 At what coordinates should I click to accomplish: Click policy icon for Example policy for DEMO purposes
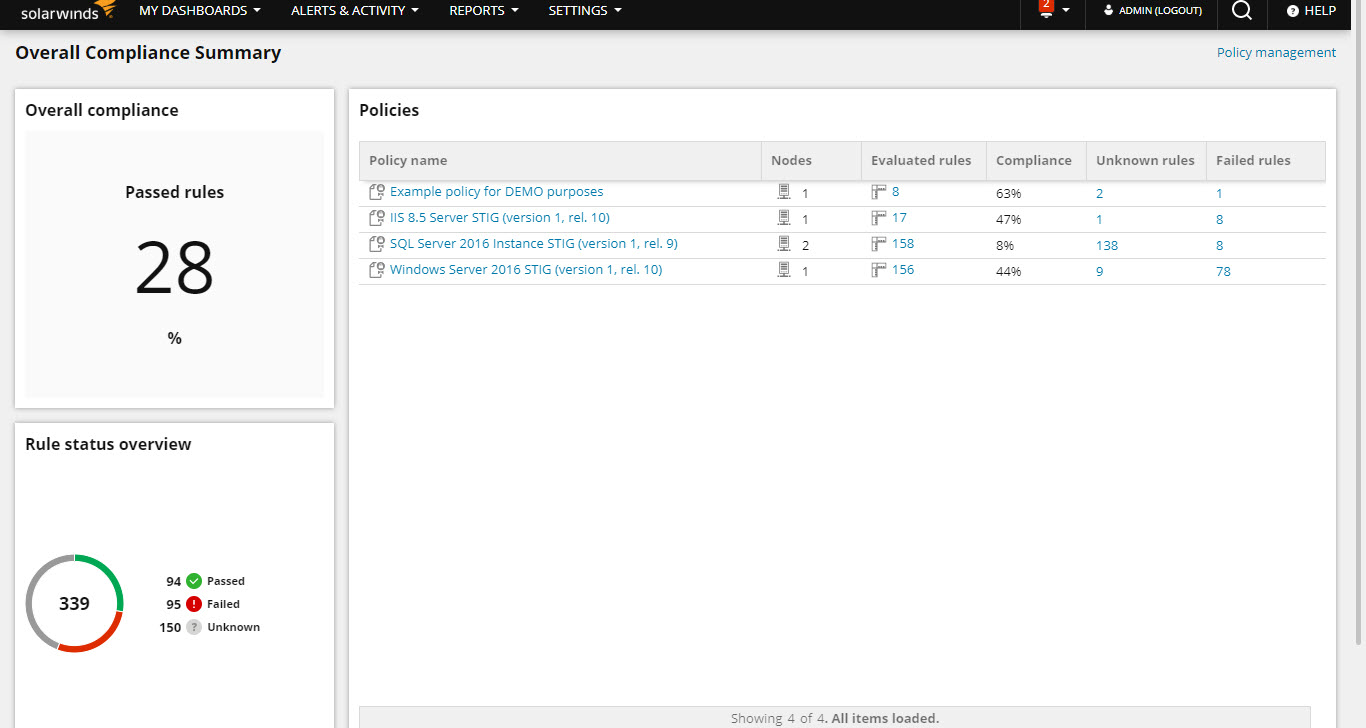click(x=377, y=192)
